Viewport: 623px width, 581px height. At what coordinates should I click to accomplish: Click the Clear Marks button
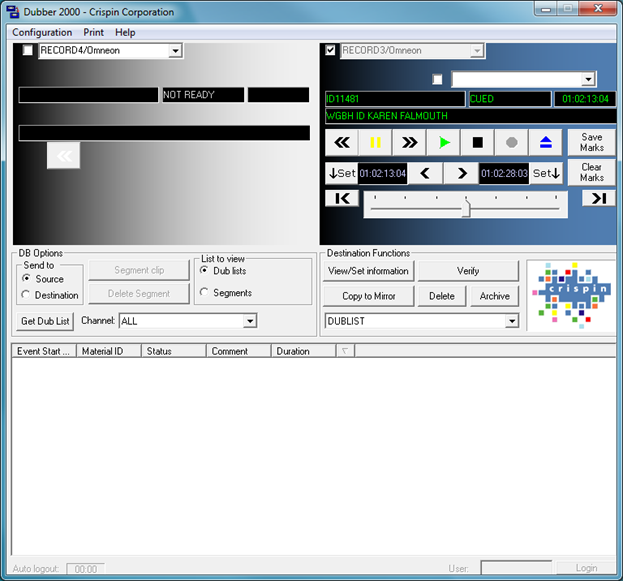tap(592, 172)
